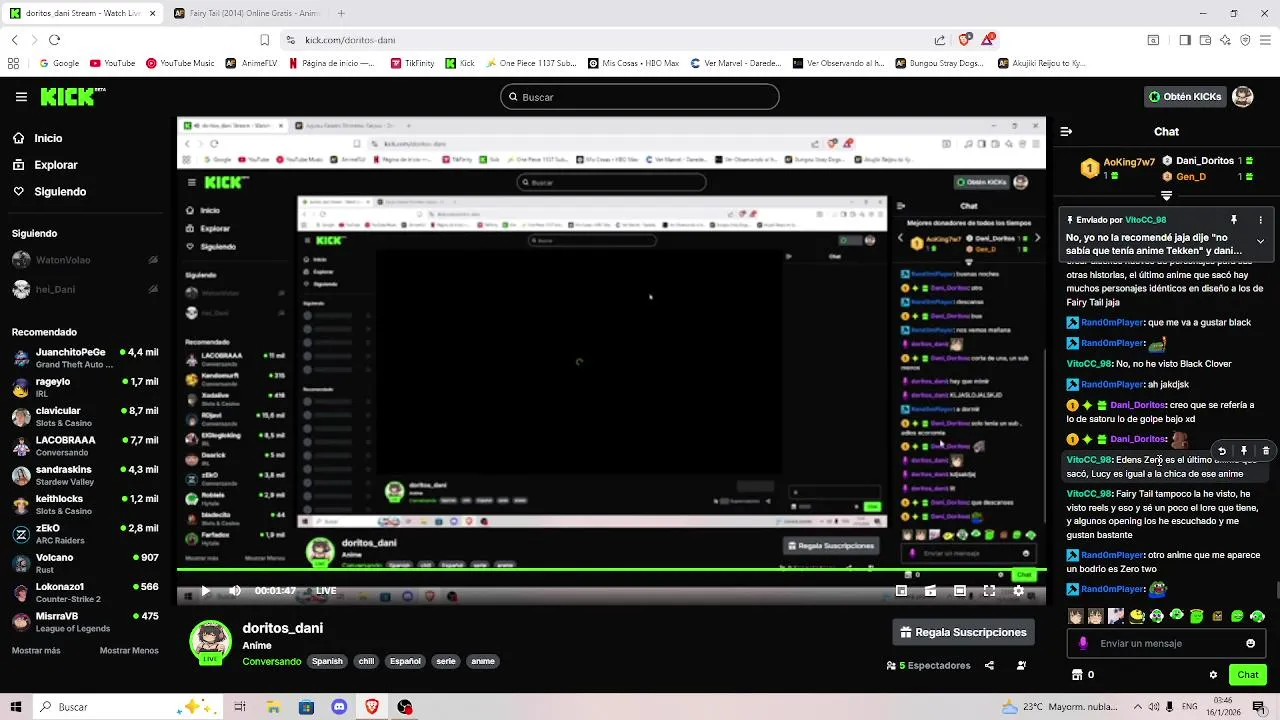The image size is (1280, 720).
Task: Click the LIVE indicator on player
Action: pos(326,591)
